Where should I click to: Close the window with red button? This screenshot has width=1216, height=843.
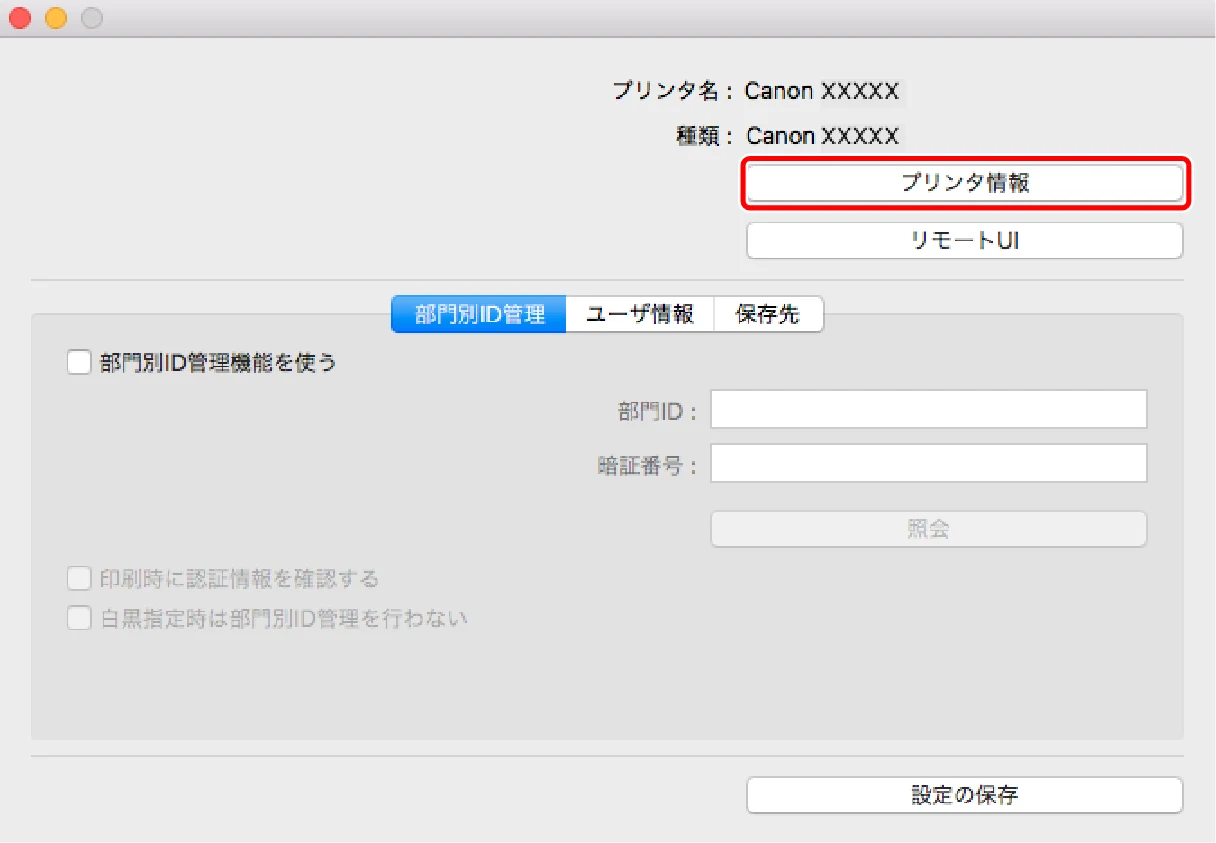pyautogui.click(x=19, y=18)
